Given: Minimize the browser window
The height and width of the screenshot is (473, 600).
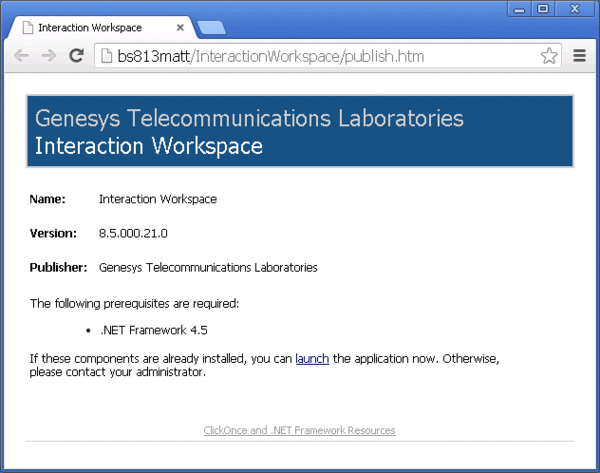Looking at the screenshot, I should [520, 9].
